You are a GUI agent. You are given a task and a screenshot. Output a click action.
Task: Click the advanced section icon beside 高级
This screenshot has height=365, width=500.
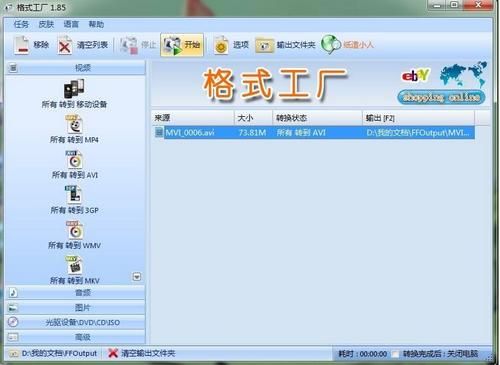[x=13, y=337]
